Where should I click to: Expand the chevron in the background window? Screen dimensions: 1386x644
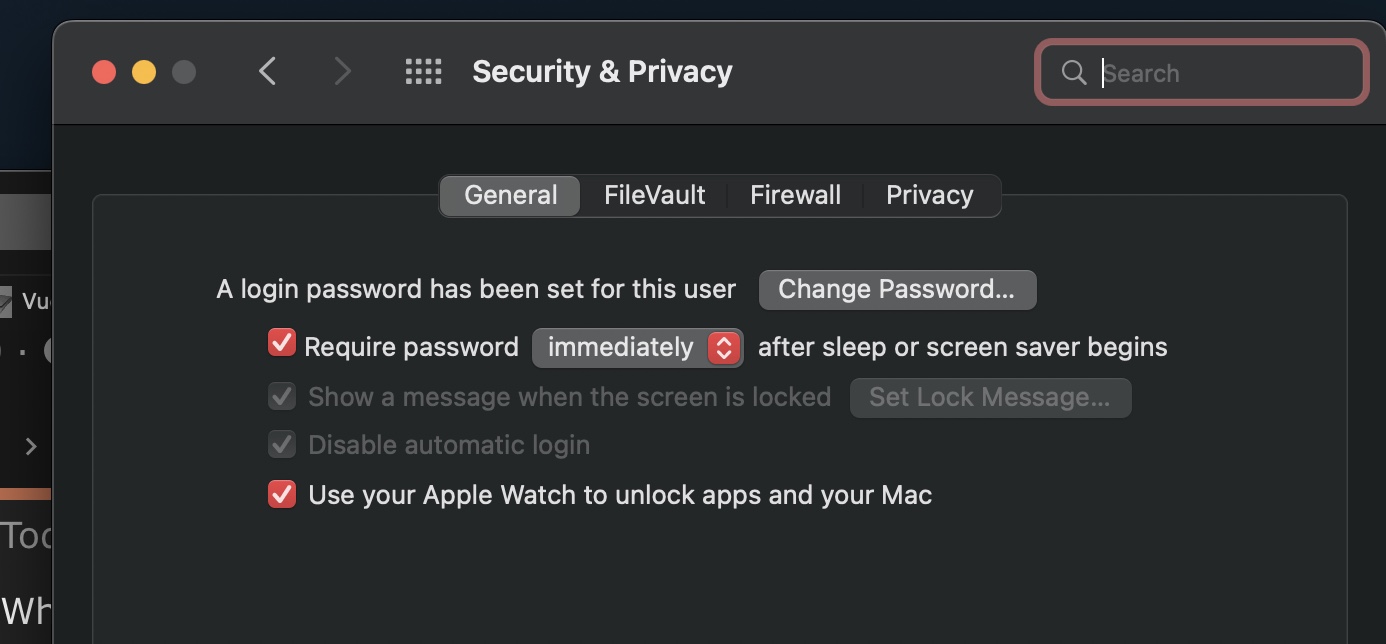tap(31, 446)
